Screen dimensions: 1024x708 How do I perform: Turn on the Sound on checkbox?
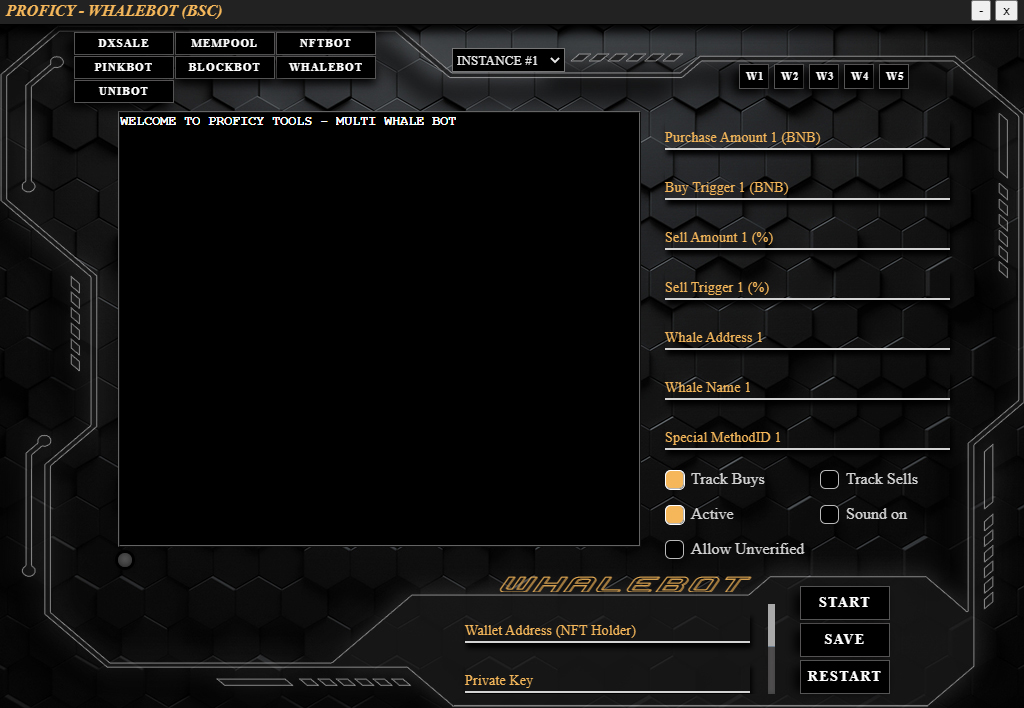pos(829,515)
